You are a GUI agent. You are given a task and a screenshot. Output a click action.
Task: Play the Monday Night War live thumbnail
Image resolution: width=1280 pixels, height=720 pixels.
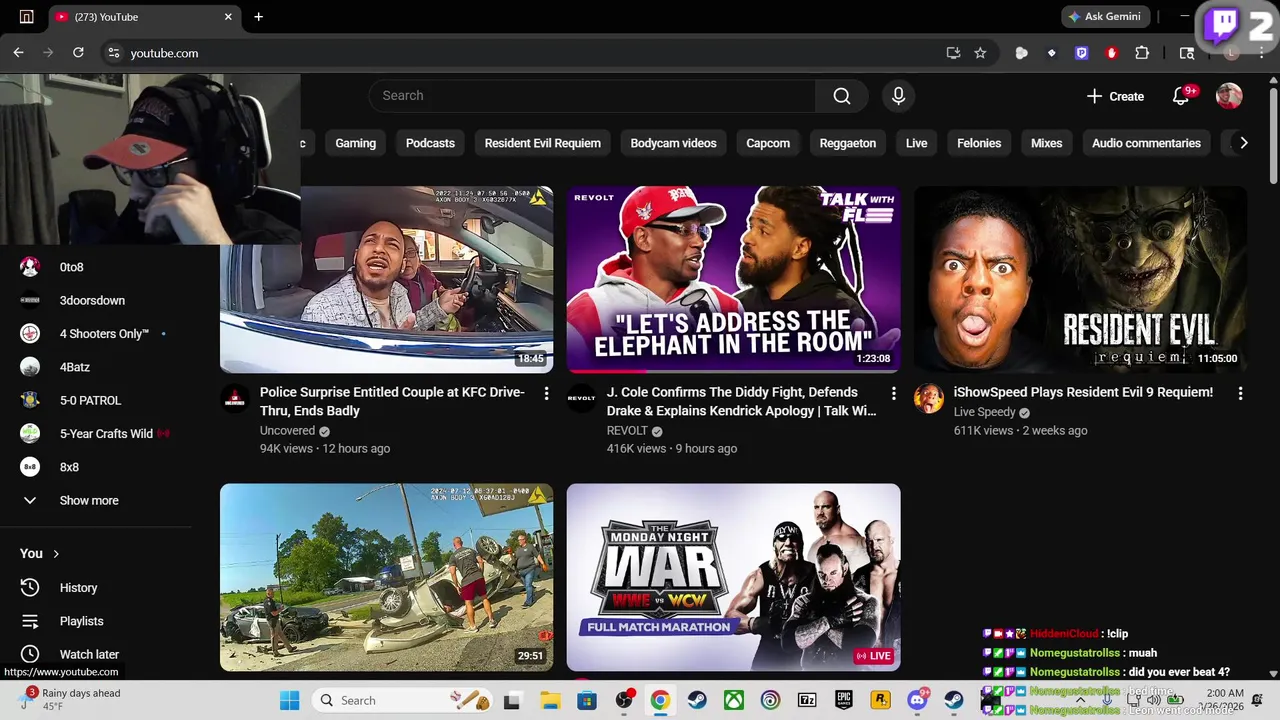(733, 577)
